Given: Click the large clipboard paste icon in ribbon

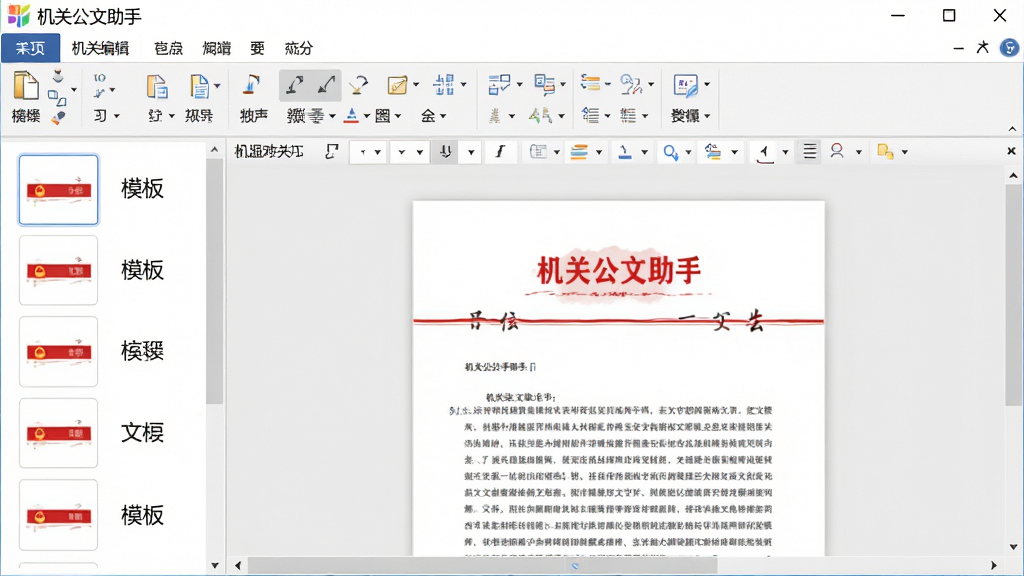Looking at the screenshot, I should tap(26, 86).
